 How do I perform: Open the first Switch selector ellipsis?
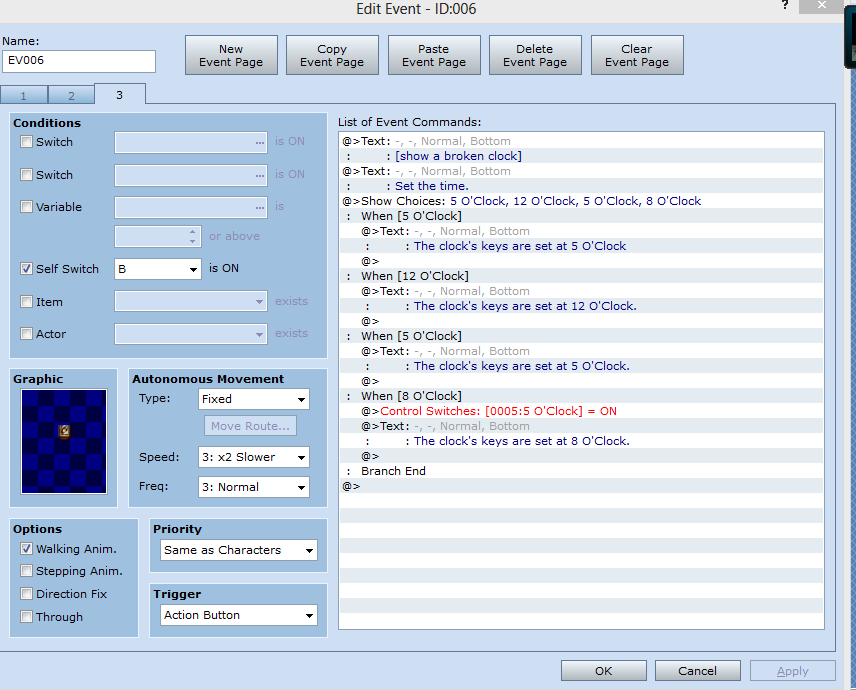(x=259, y=142)
